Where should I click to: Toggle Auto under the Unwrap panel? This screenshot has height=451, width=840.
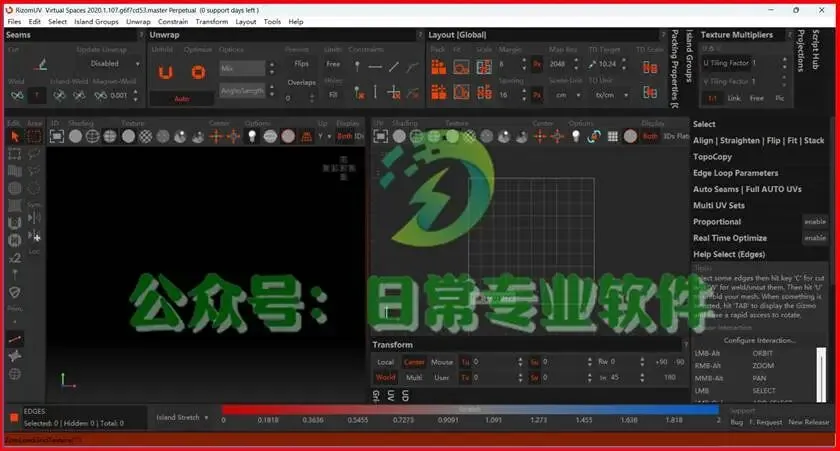point(182,99)
